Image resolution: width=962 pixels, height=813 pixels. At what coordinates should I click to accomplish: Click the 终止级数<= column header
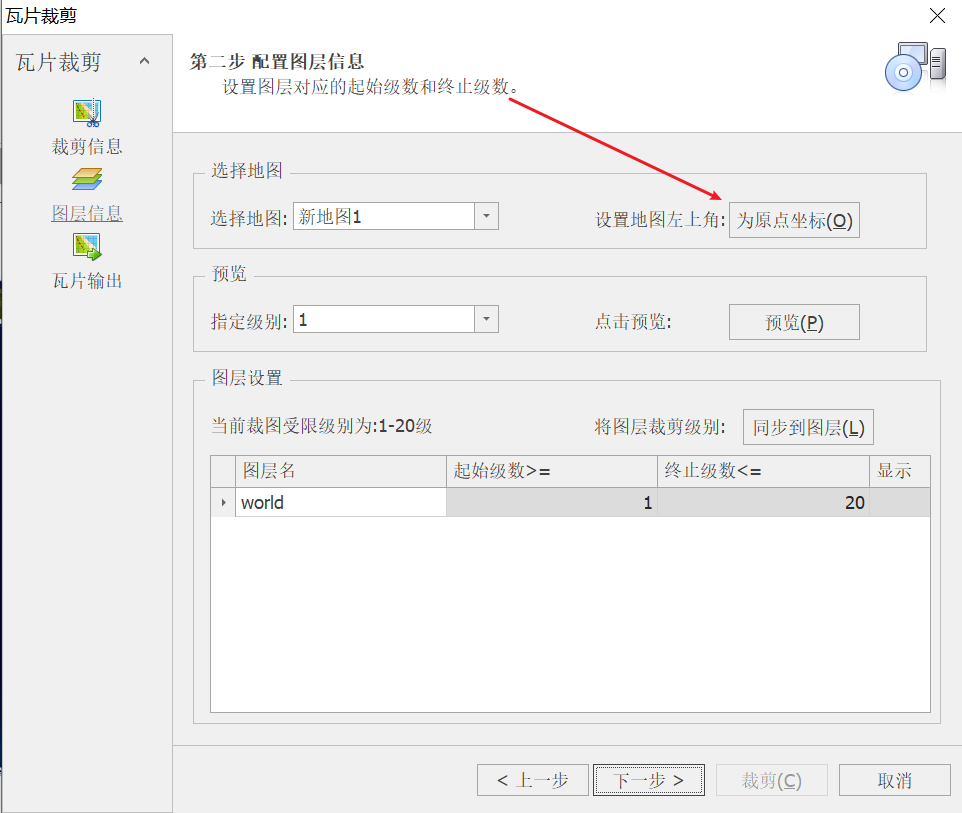[763, 471]
